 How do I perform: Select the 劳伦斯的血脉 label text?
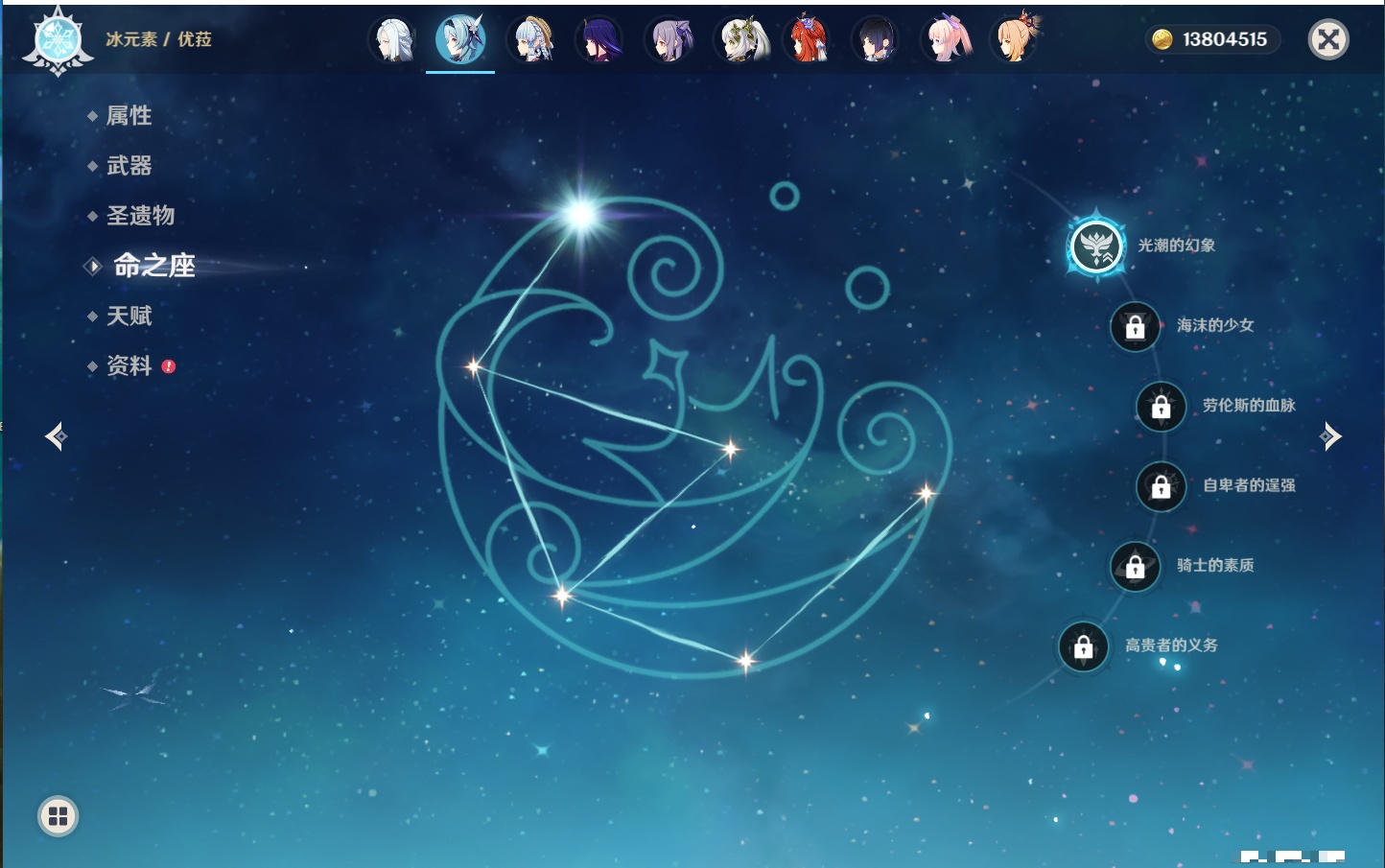pos(1250,405)
